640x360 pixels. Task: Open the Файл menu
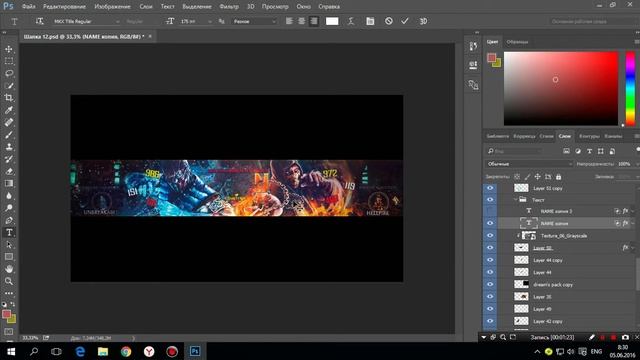28,7
